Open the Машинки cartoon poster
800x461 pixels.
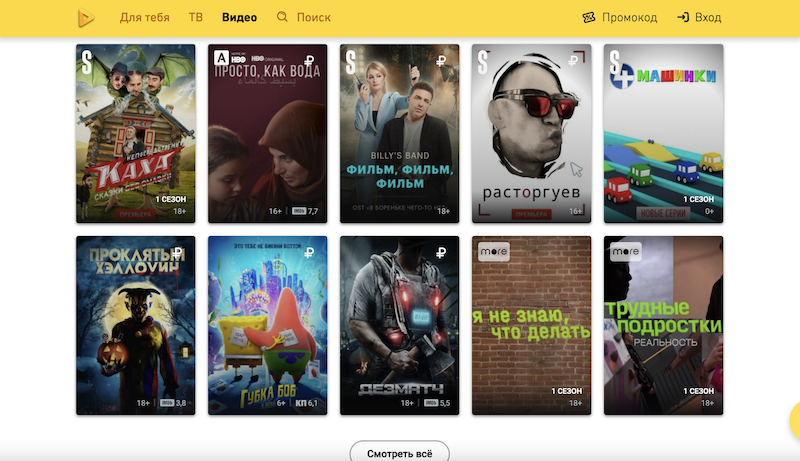[x=663, y=134]
